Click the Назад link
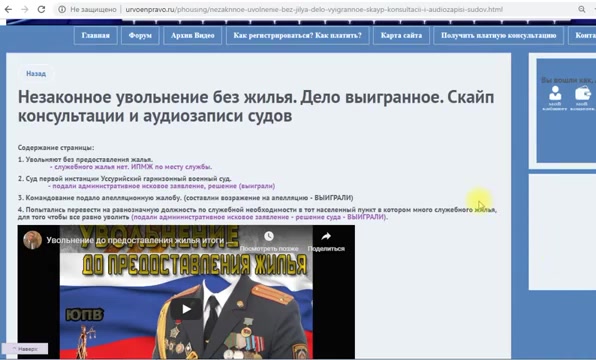The width and height of the screenshot is (596, 360). pos(36,74)
